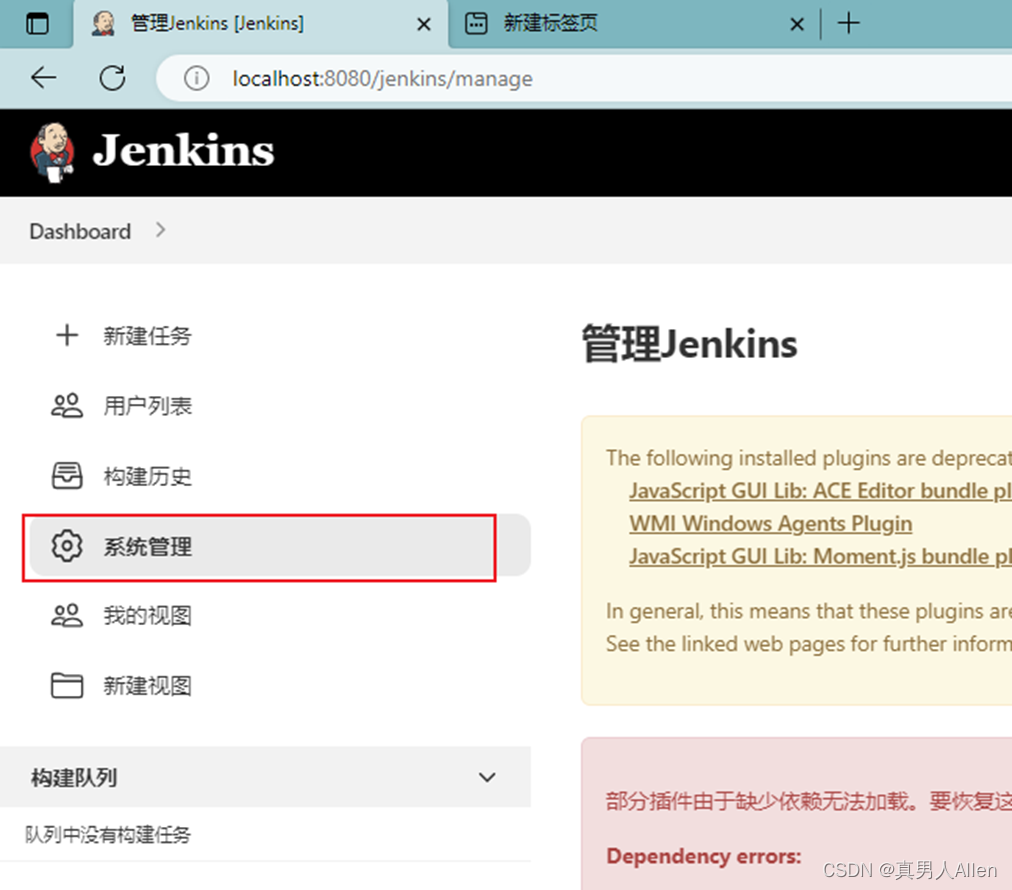Image resolution: width=1012 pixels, height=890 pixels.
Task: Click the 新建任务 plus icon
Action: tap(67, 336)
